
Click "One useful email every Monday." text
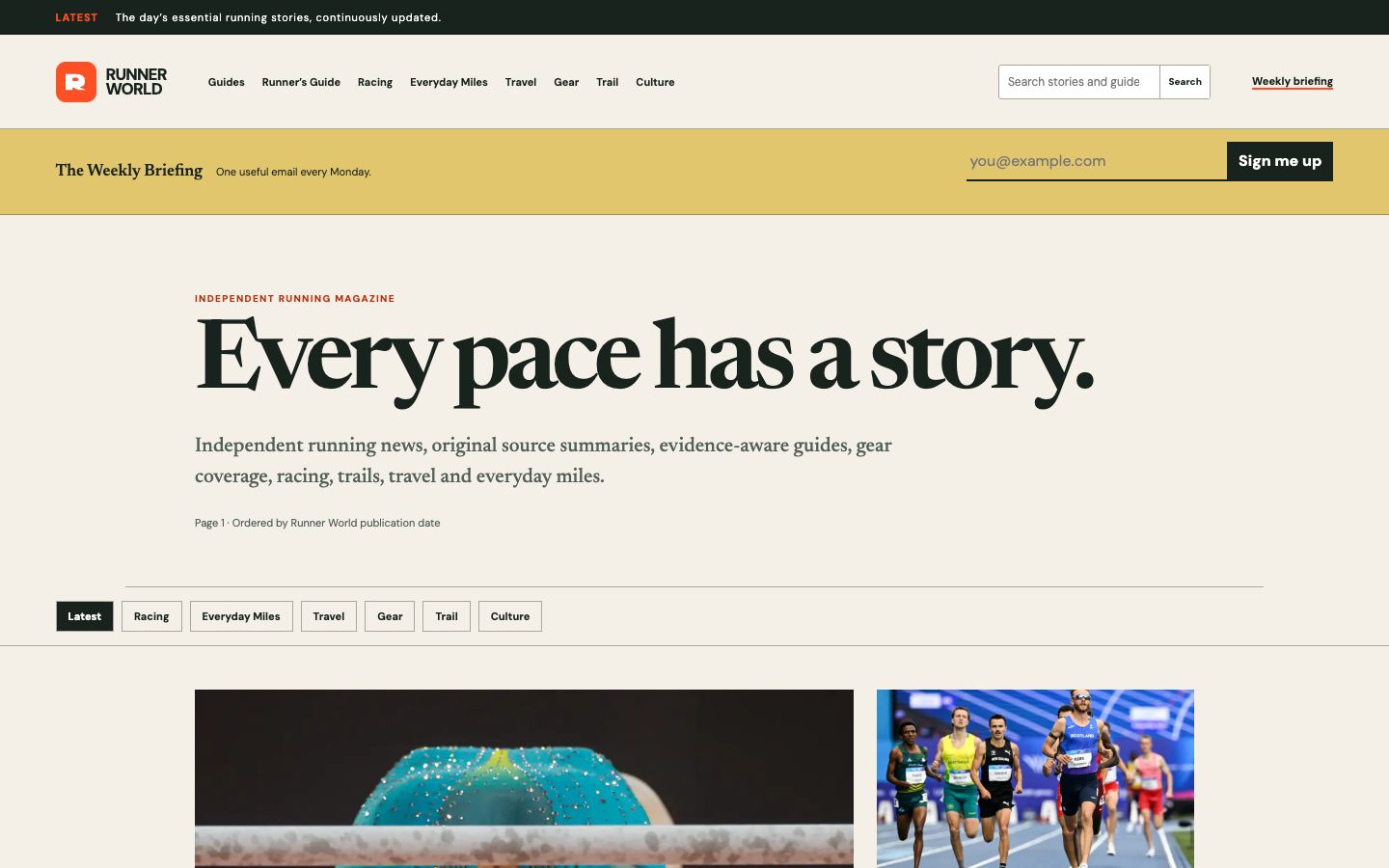(x=293, y=172)
